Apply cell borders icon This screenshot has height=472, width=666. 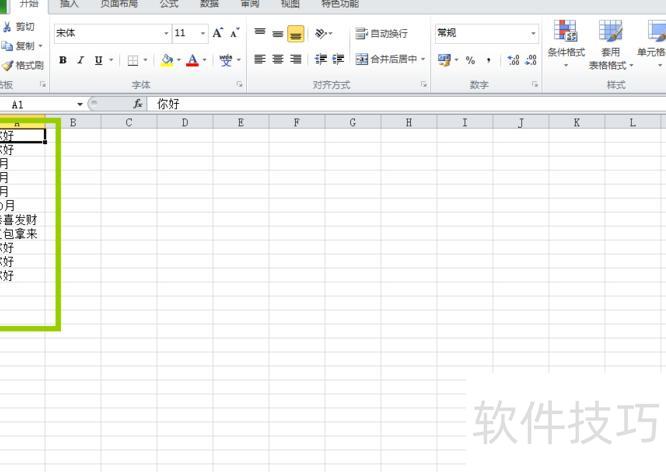click(x=133, y=60)
